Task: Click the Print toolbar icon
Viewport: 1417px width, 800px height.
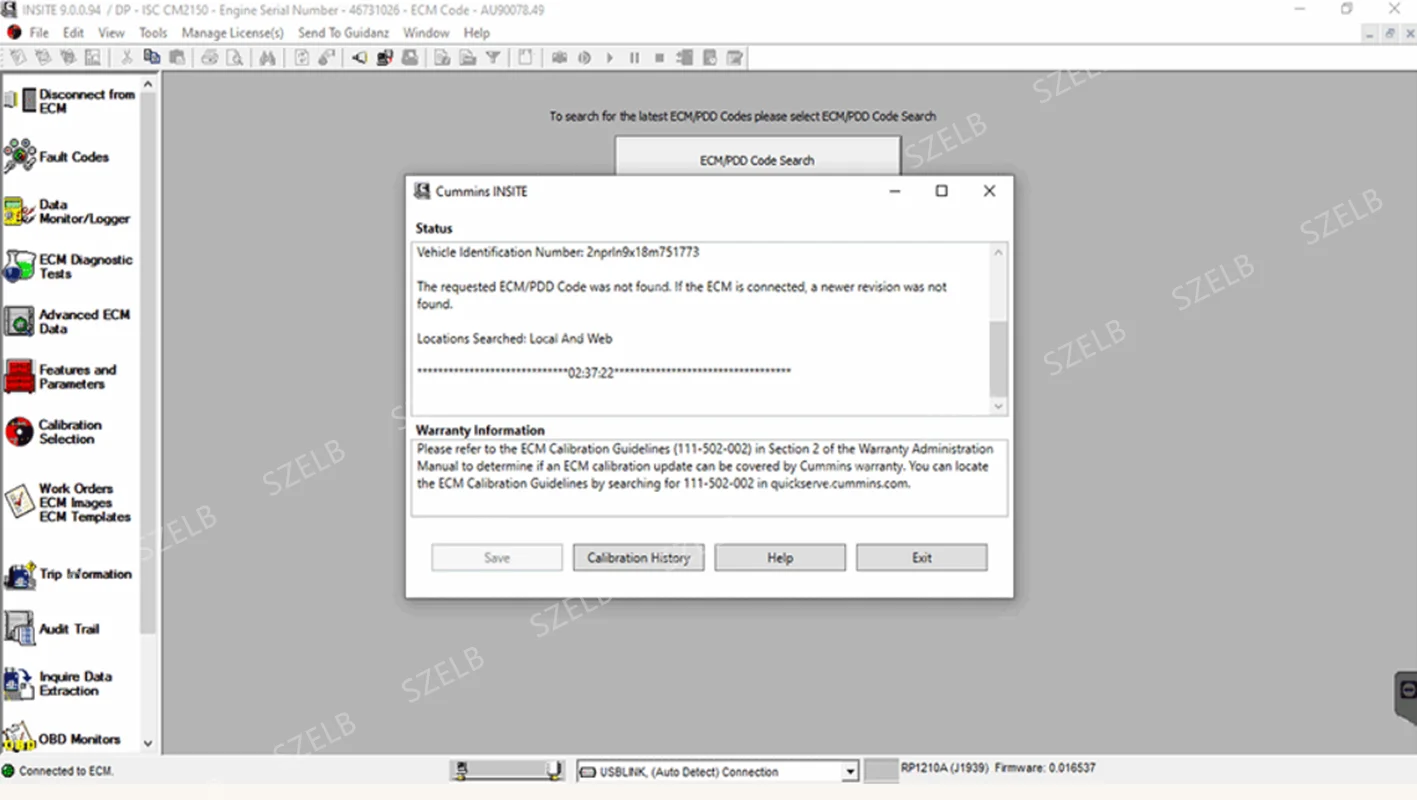Action: [x=209, y=58]
